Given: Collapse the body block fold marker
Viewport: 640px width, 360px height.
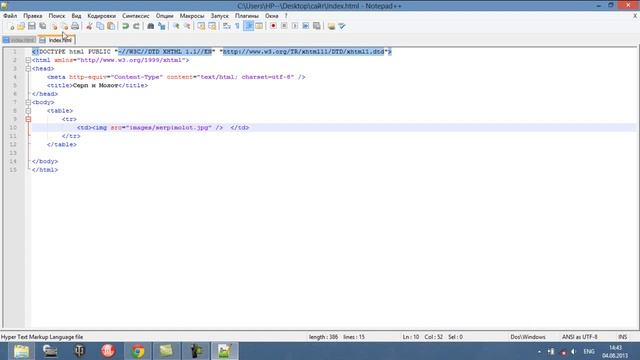Looking at the screenshot, I should [28, 102].
